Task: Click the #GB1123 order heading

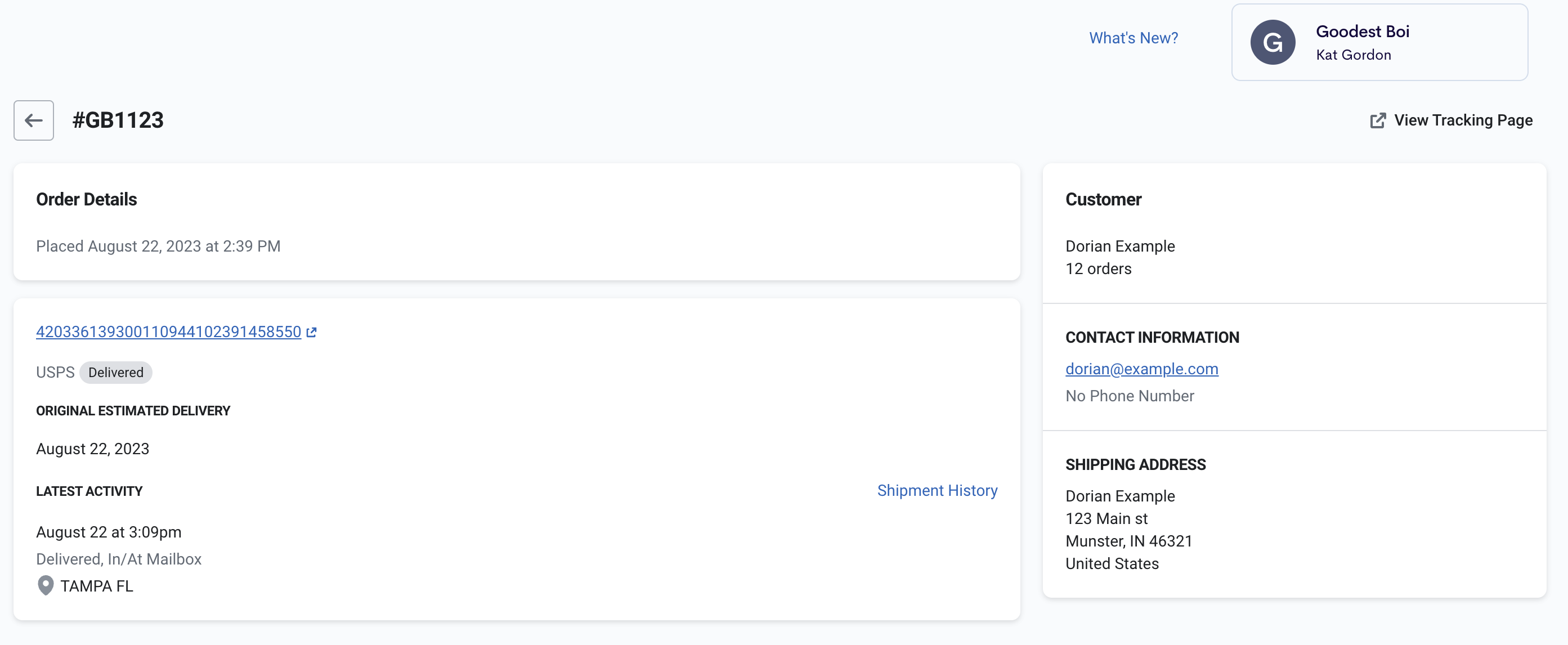Action: tap(118, 120)
